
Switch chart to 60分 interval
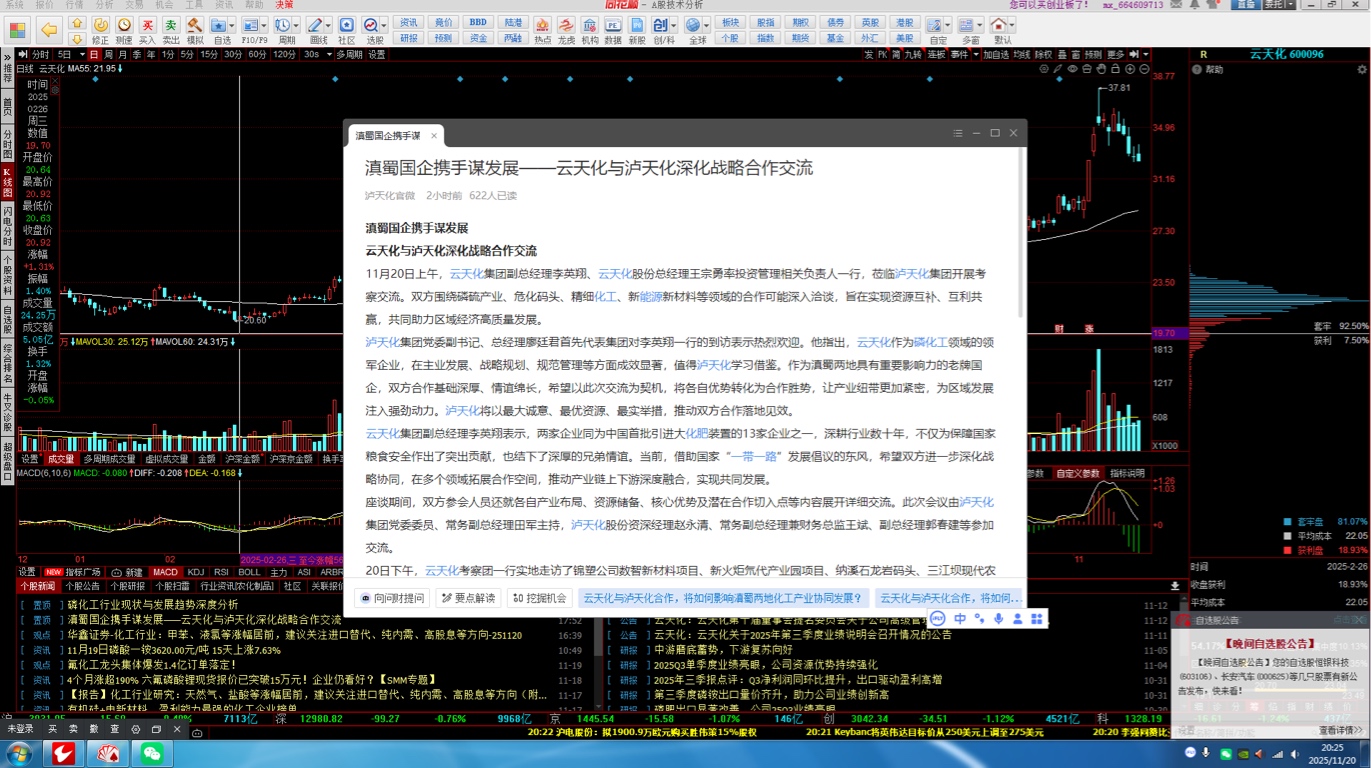pyautogui.click(x=256, y=54)
